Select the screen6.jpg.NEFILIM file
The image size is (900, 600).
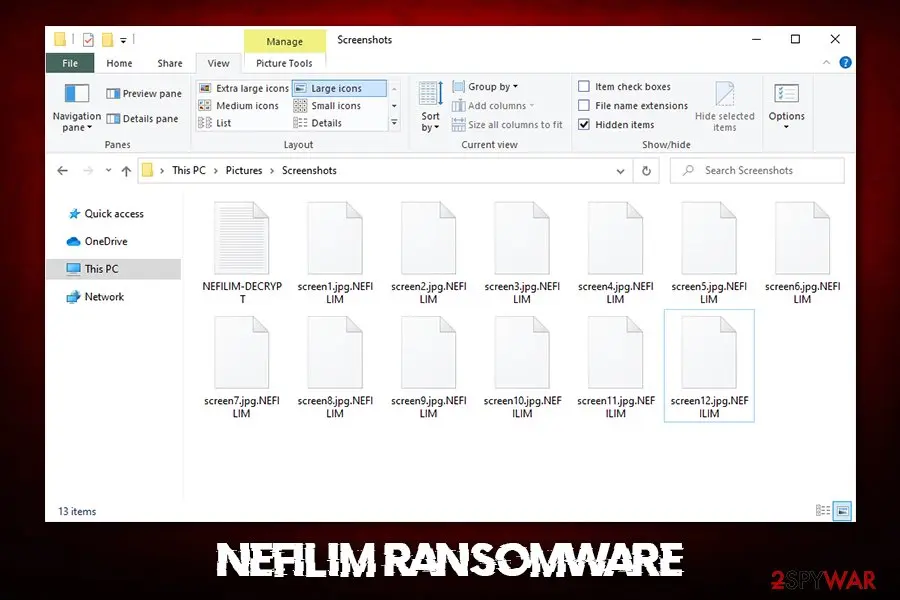click(802, 253)
